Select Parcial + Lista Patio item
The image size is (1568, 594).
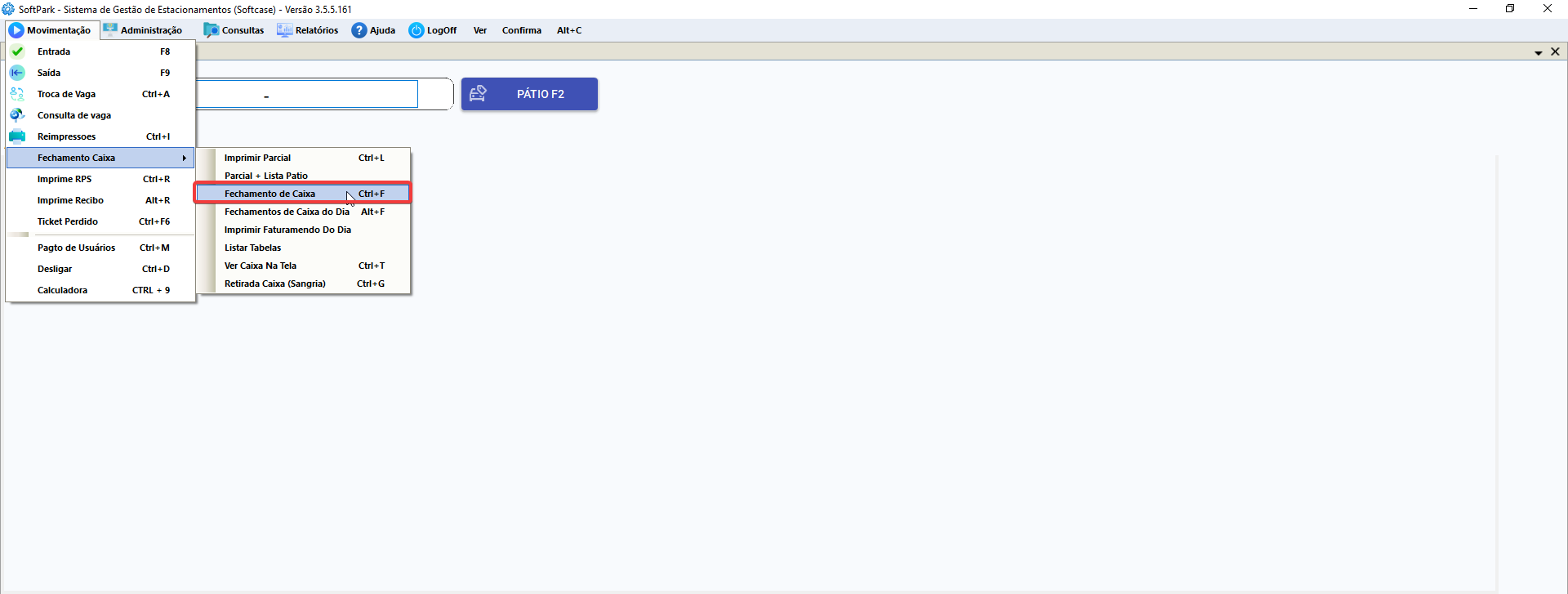pos(303,176)
